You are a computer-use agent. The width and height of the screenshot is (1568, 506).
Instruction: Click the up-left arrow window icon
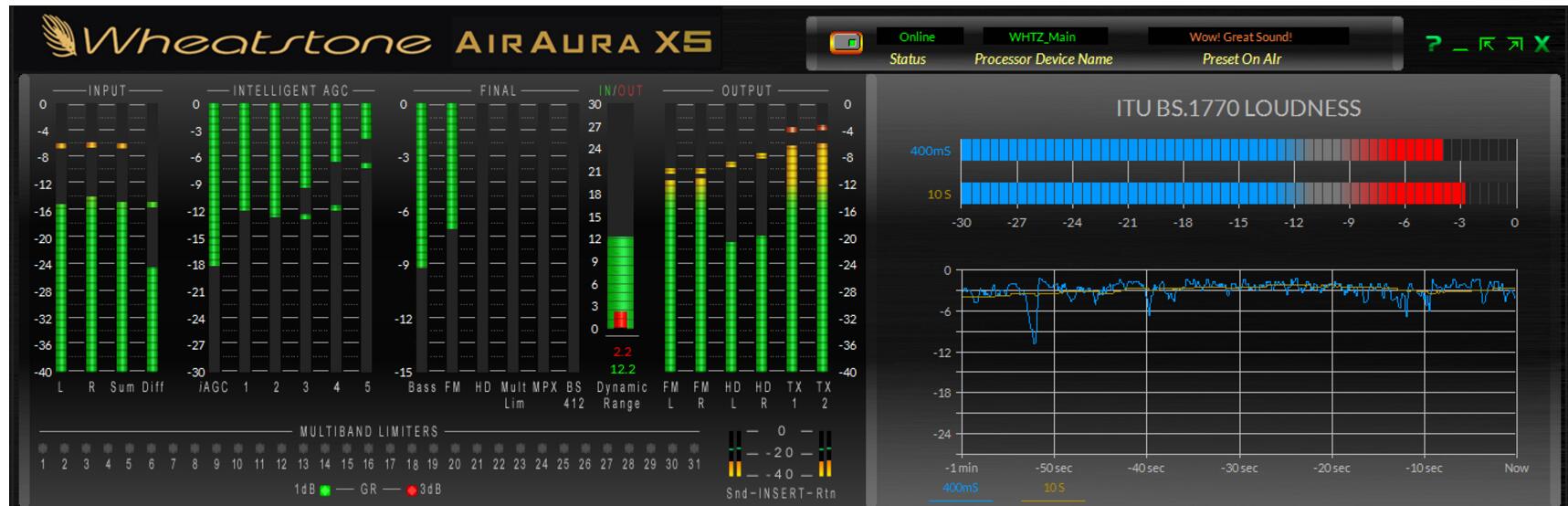(1487, 44)
